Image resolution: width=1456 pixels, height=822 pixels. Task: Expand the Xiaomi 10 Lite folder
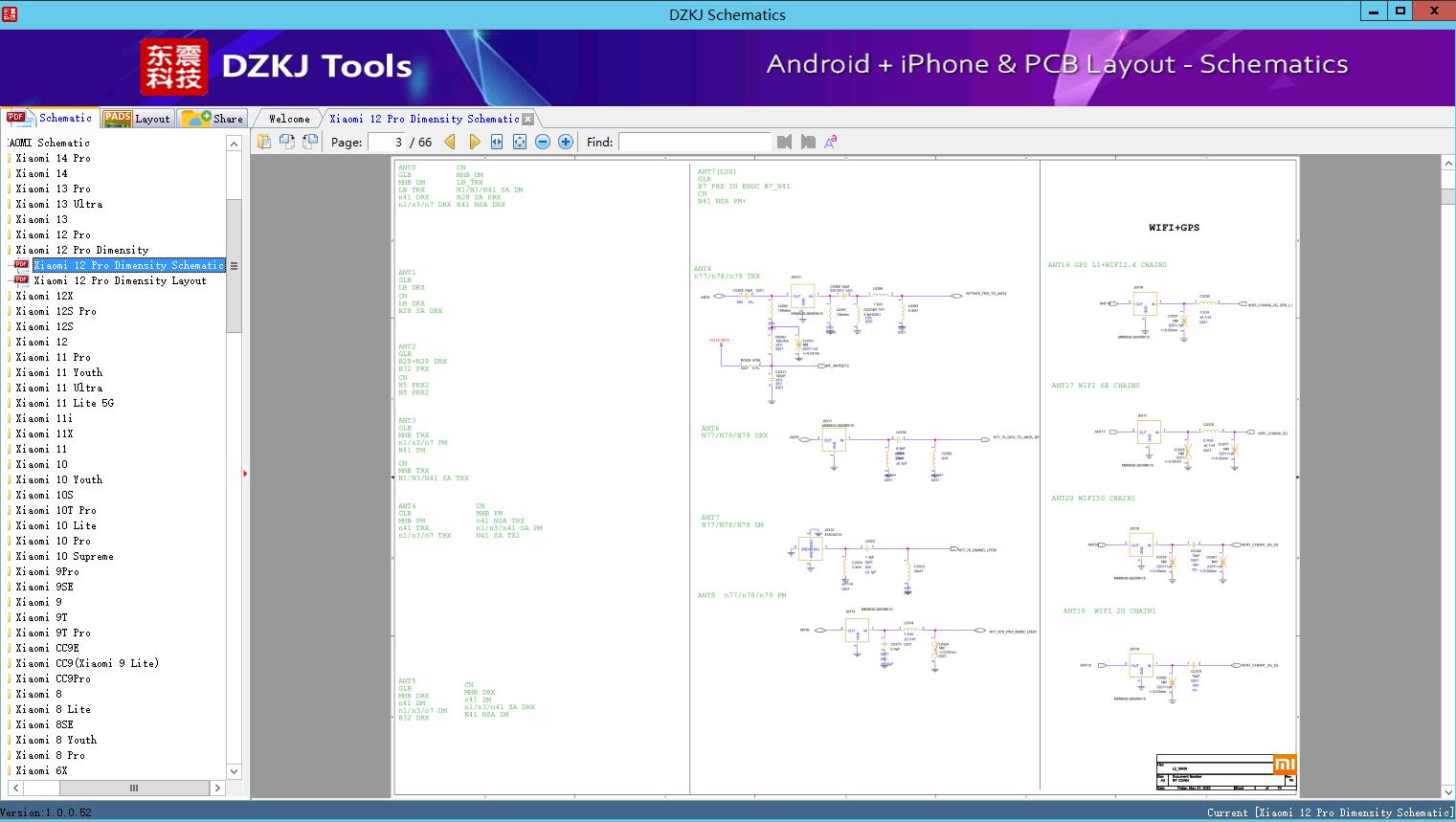(56, 525)
